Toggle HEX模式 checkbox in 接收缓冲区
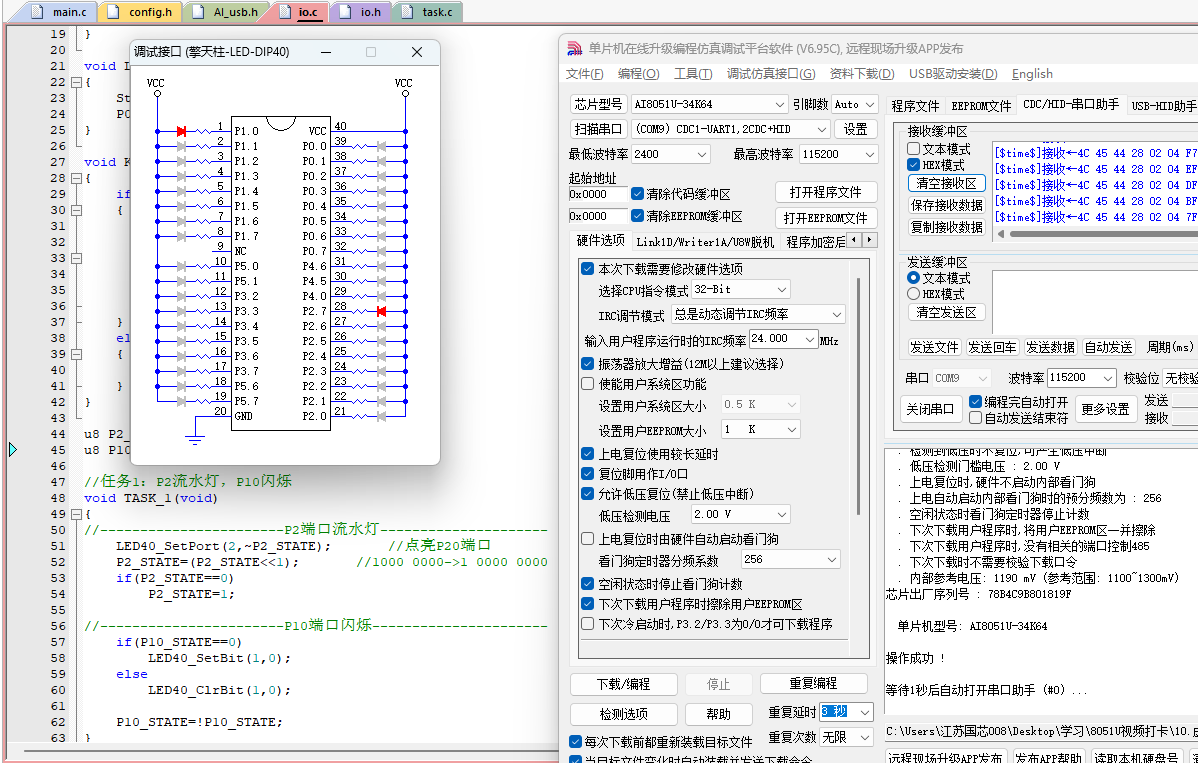The image size is (1198, 763). tap(913, 165)
